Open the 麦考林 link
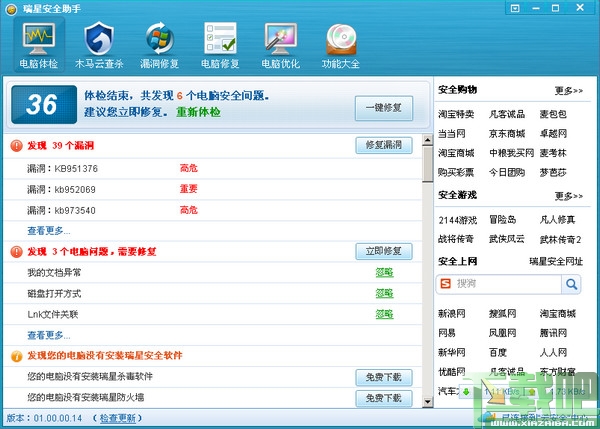600x429 pixels. tap(553, 153)
